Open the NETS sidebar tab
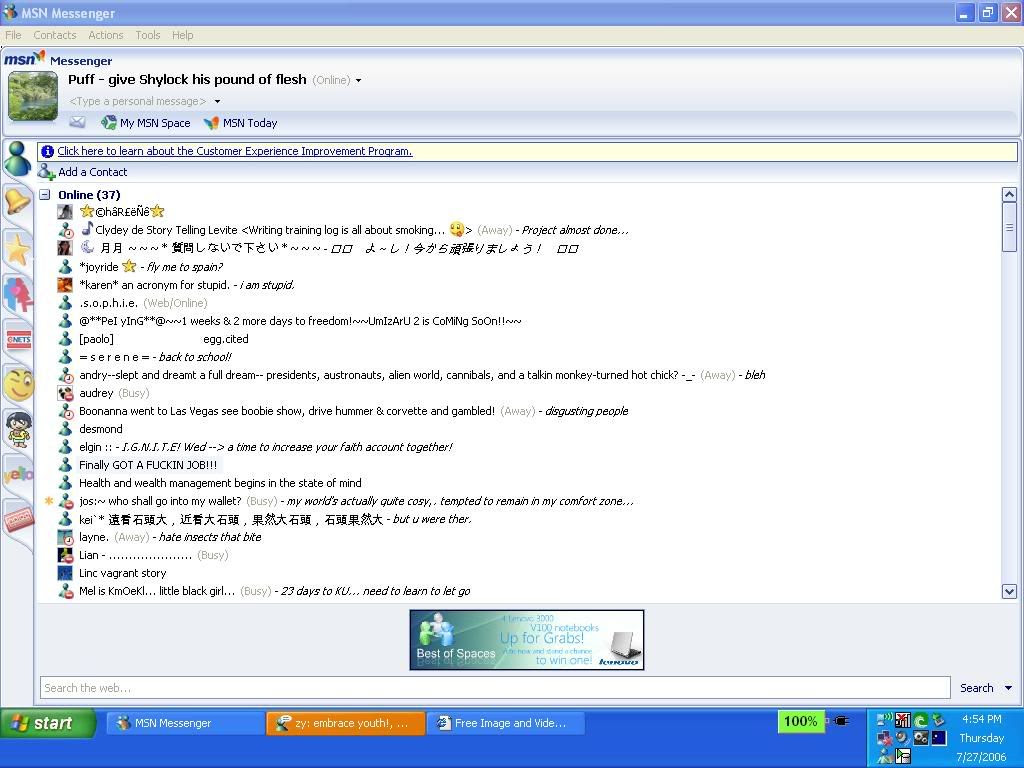Viewport: 1024px width, 768px height. point(18,340)
